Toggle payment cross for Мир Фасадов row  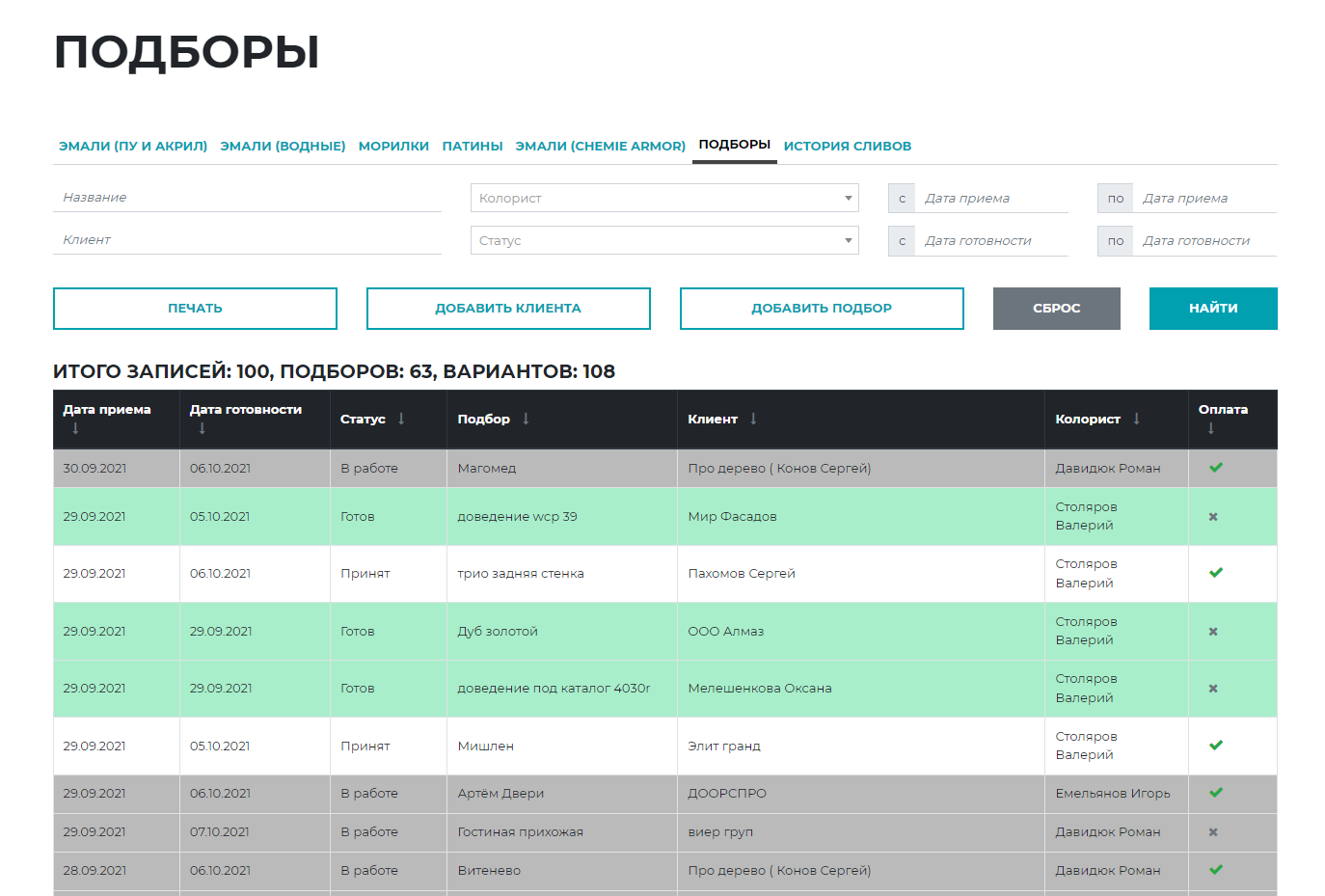[x=1213, y=517]
